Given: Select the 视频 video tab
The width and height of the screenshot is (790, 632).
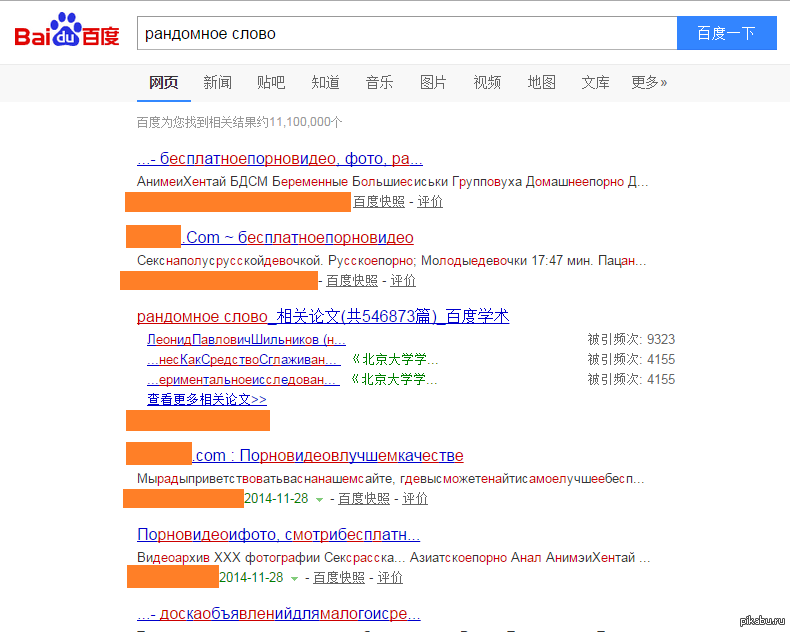Looking at the screenshot, I should pyautogui.click(x=487, y=83).
